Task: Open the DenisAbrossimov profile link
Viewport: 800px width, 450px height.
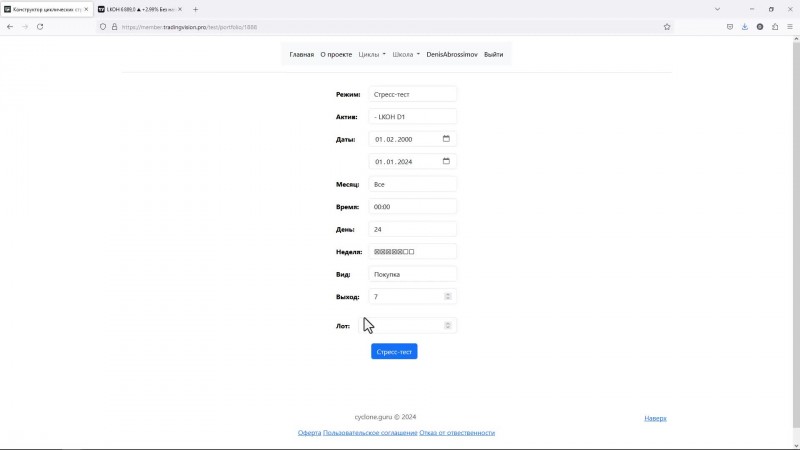Action: pos(452,54)
